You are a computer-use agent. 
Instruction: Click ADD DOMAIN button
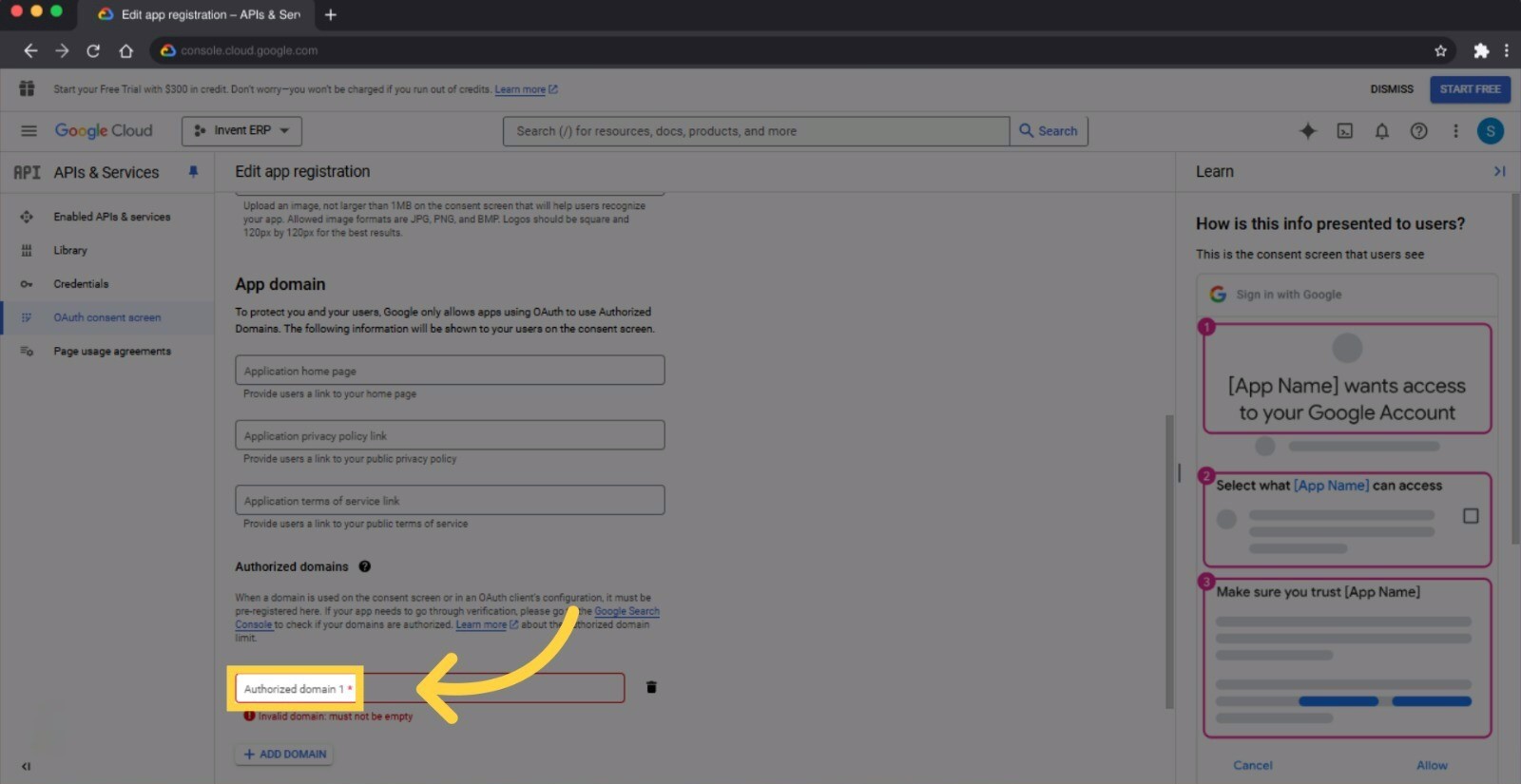pyautogui.click(x=284, y=755)
